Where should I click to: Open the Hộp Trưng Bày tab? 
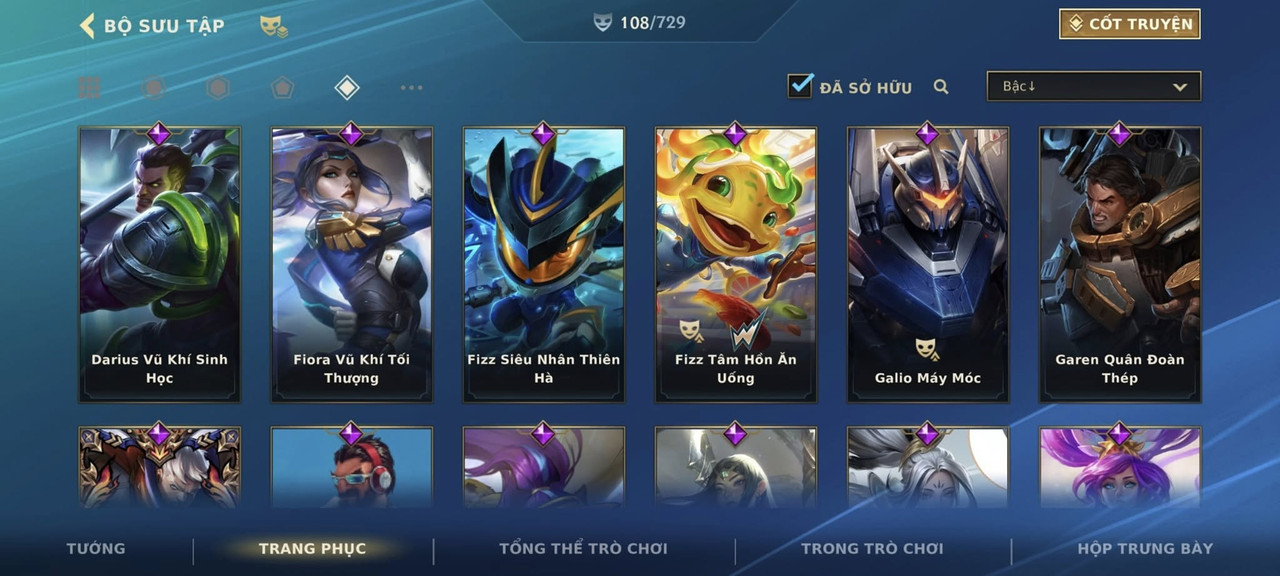click(x=1145, y=548)
